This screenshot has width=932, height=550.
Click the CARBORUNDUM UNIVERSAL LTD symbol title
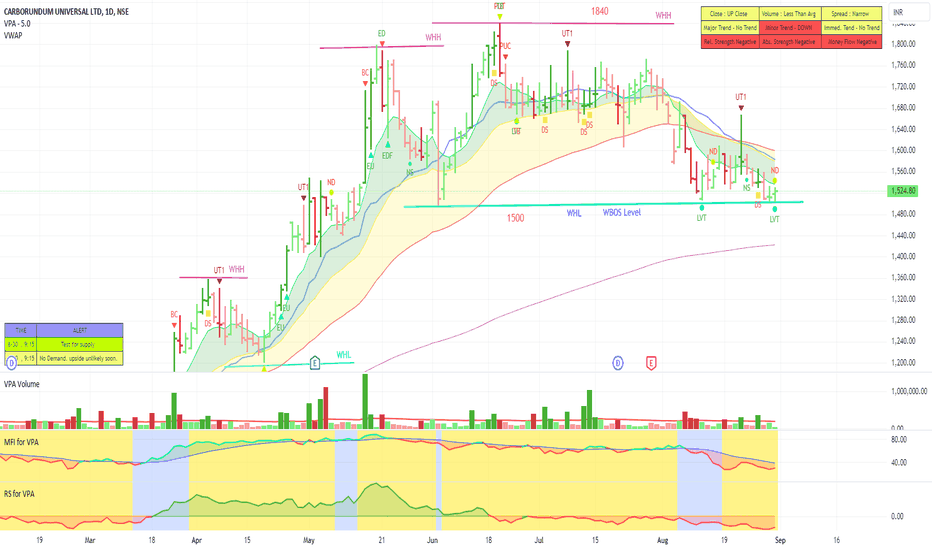(x=66, y=12)
